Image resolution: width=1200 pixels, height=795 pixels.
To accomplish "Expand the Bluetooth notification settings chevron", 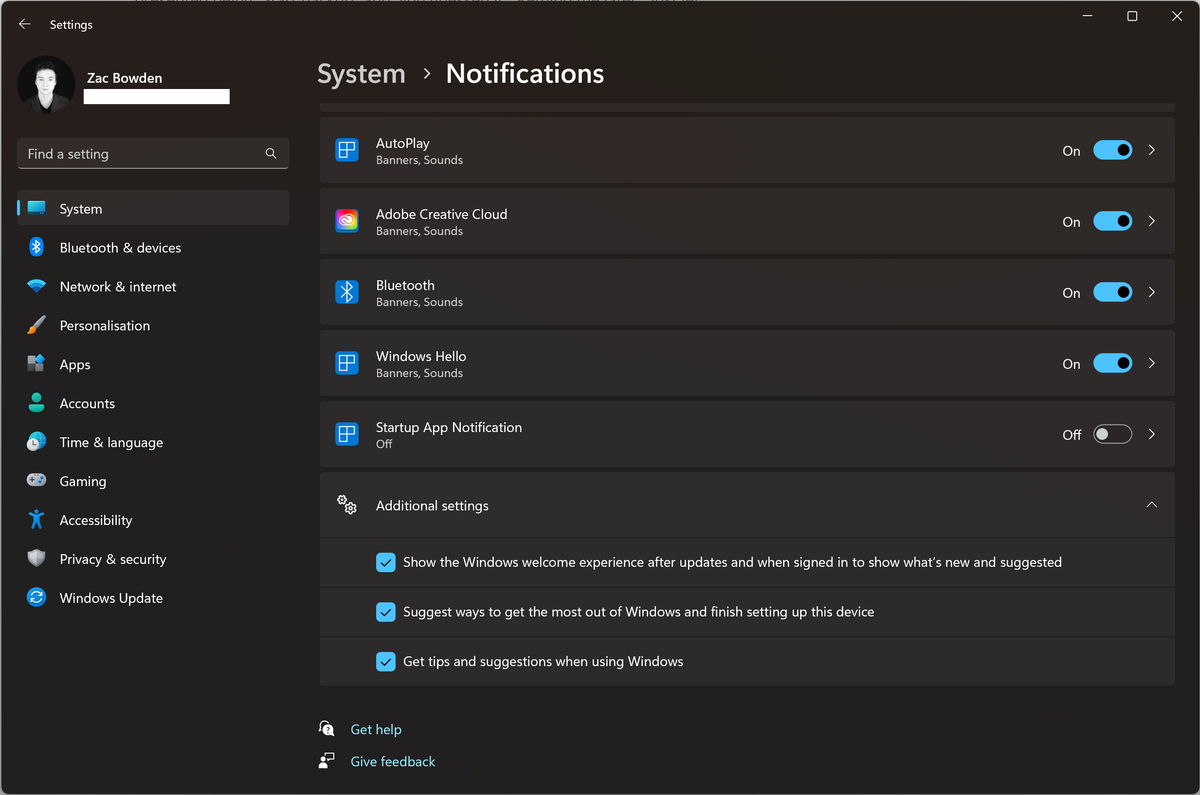I will (1151, 292).
